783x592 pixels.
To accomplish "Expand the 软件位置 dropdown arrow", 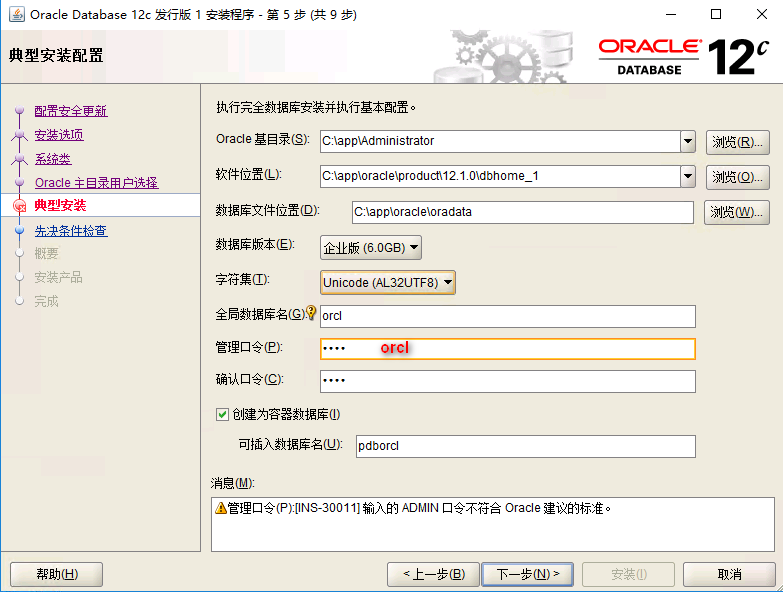I will click(x=688, y=176).
